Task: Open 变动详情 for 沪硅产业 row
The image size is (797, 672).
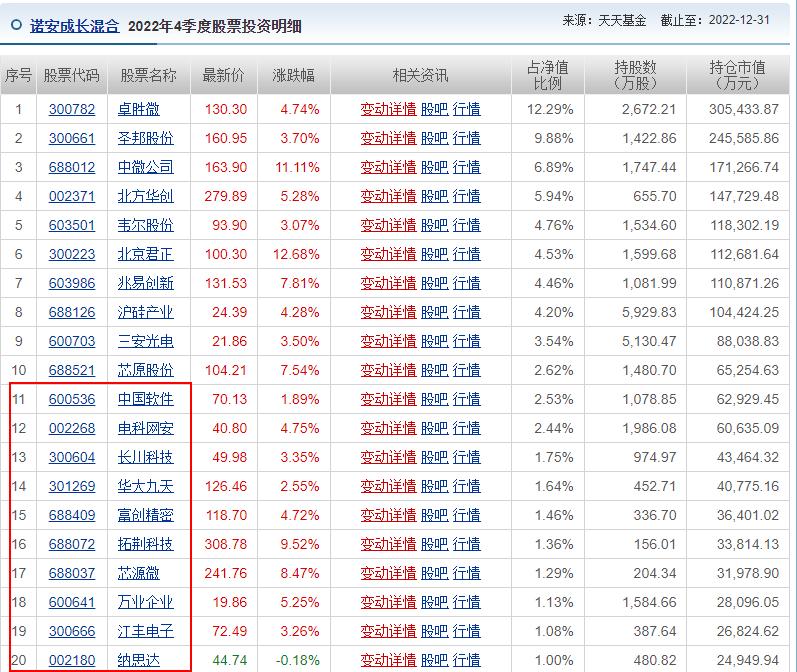Action: (388, 312)
